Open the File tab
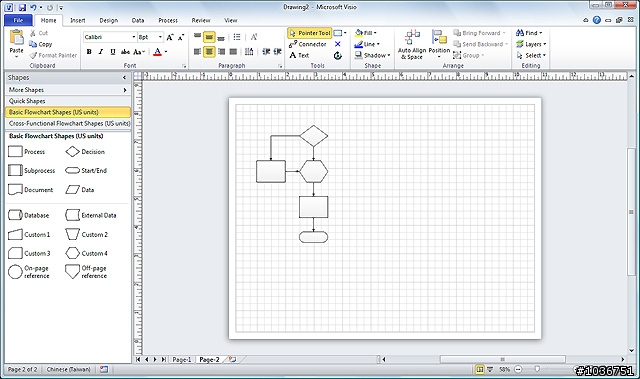Image resolution: width=640 pixels, height=379 pixels. pyautogui.click(x=18, y=20)
